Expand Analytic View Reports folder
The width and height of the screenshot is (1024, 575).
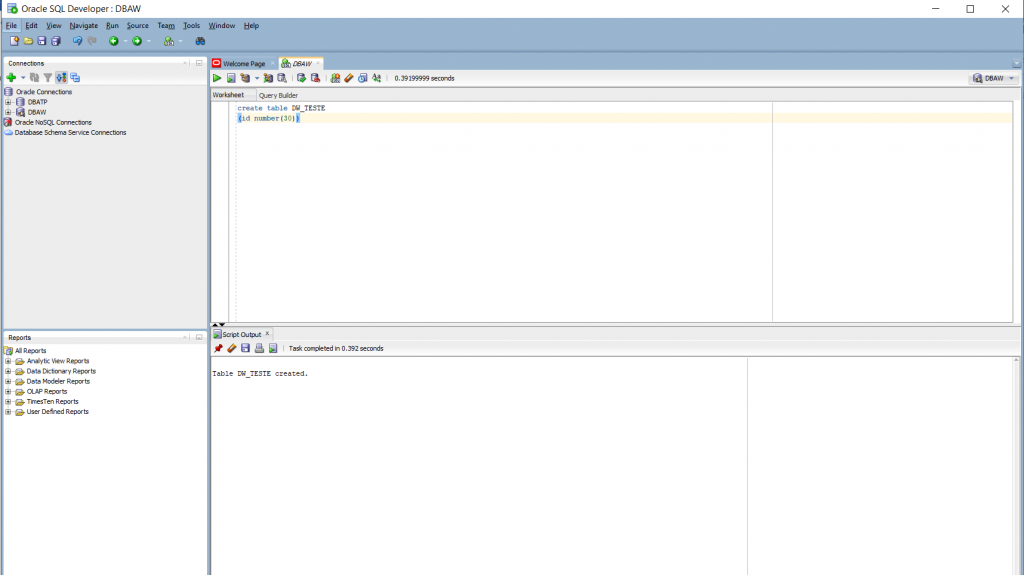pyautogui.click(x=8, y=361)
